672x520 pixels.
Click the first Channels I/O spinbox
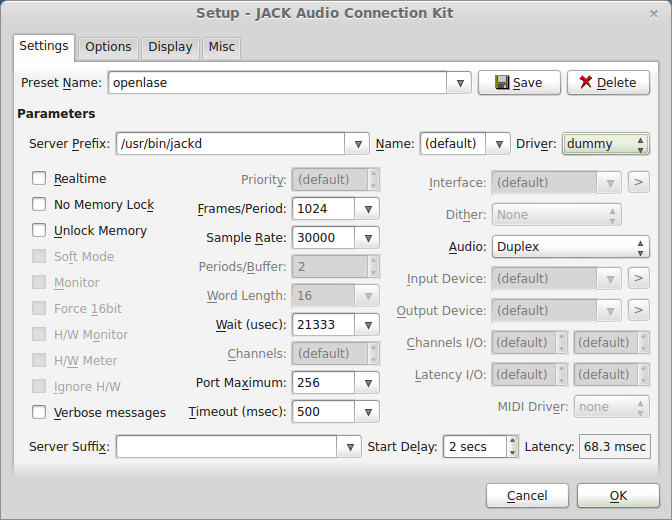[x=530, y=343]
